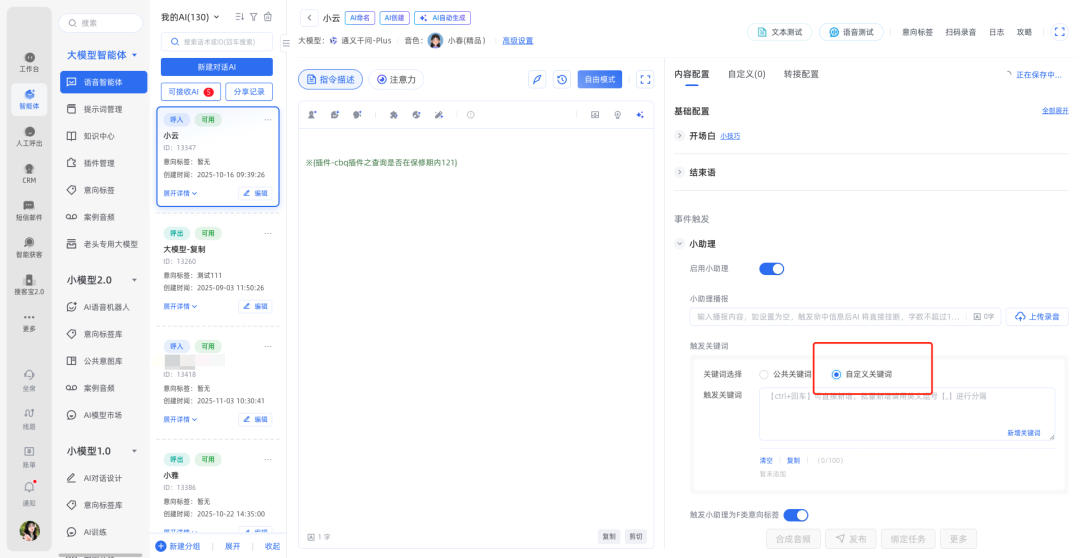Disable the 启用小助理 toggle switch
Screen dimensions: 1080x558
pyautogui.click(x=771, y=268)
